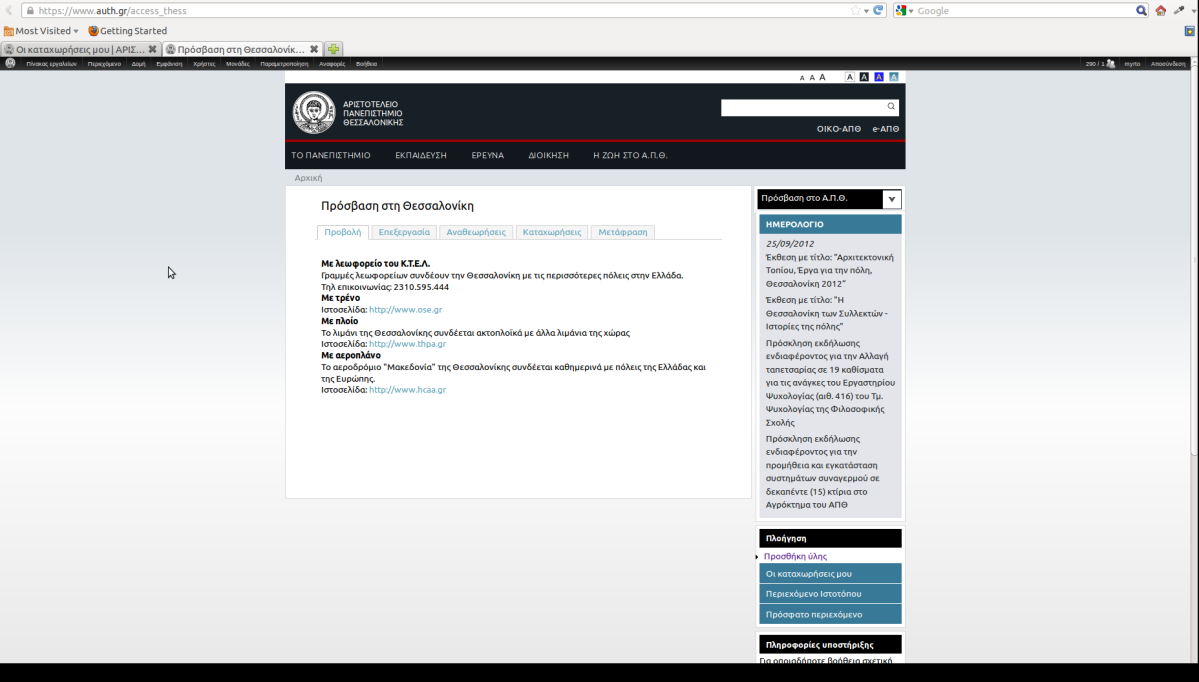Choose the black contrast theme swatch
The height and width of the screenshot is (682, 1199).
864,77
